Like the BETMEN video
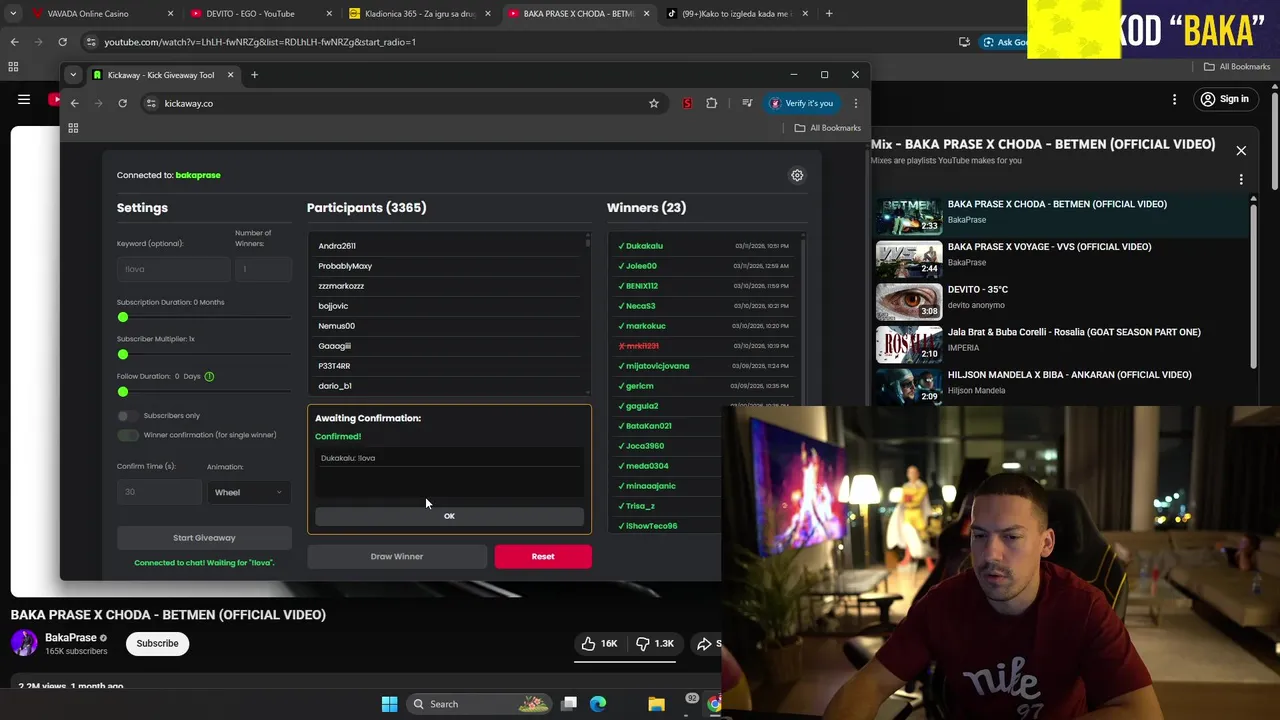 [x=600, y=644]
